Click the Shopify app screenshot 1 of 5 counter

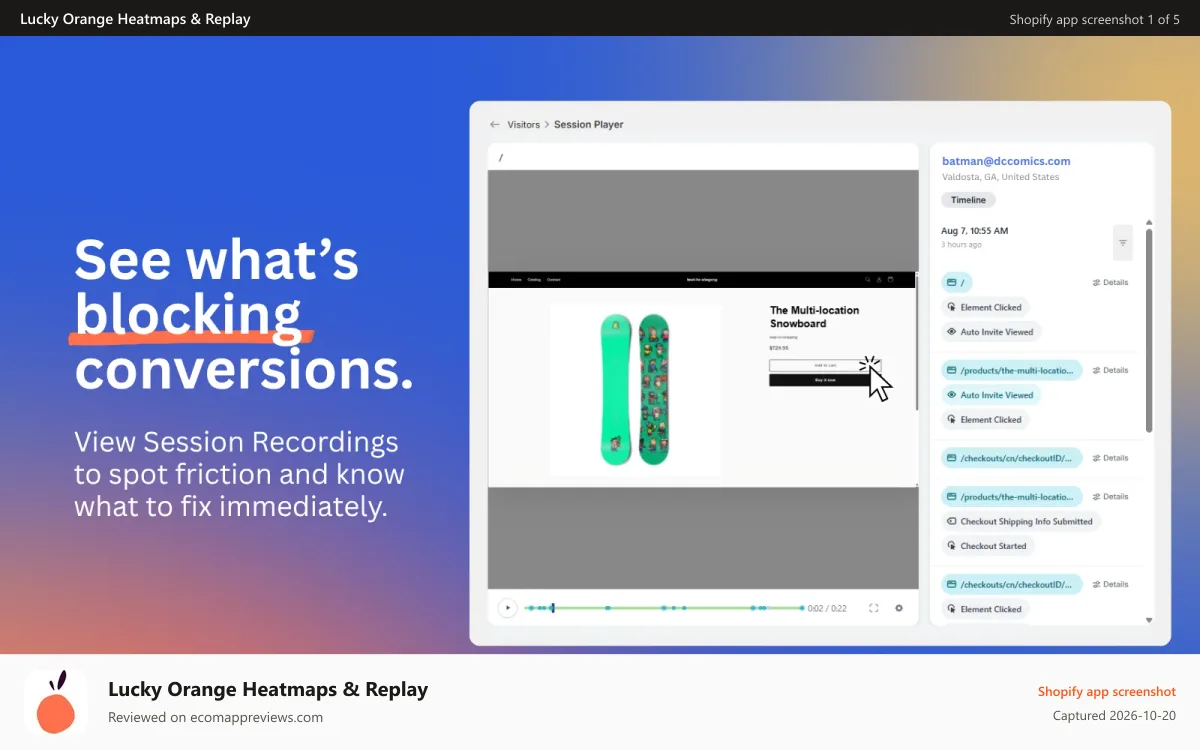coord(1094,19)
